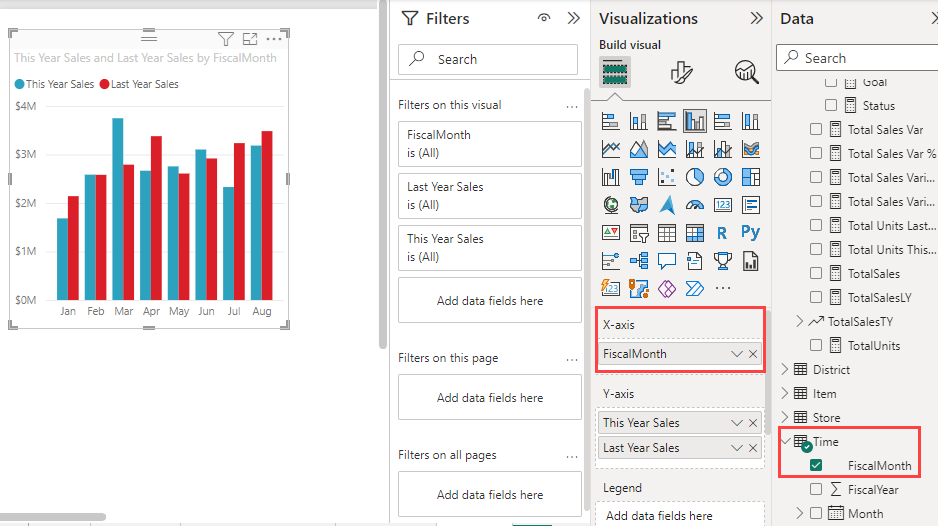Choose the Line chart visual
Image resolution: width=938 pixels, height=526 pixels.
click(610, 149)
